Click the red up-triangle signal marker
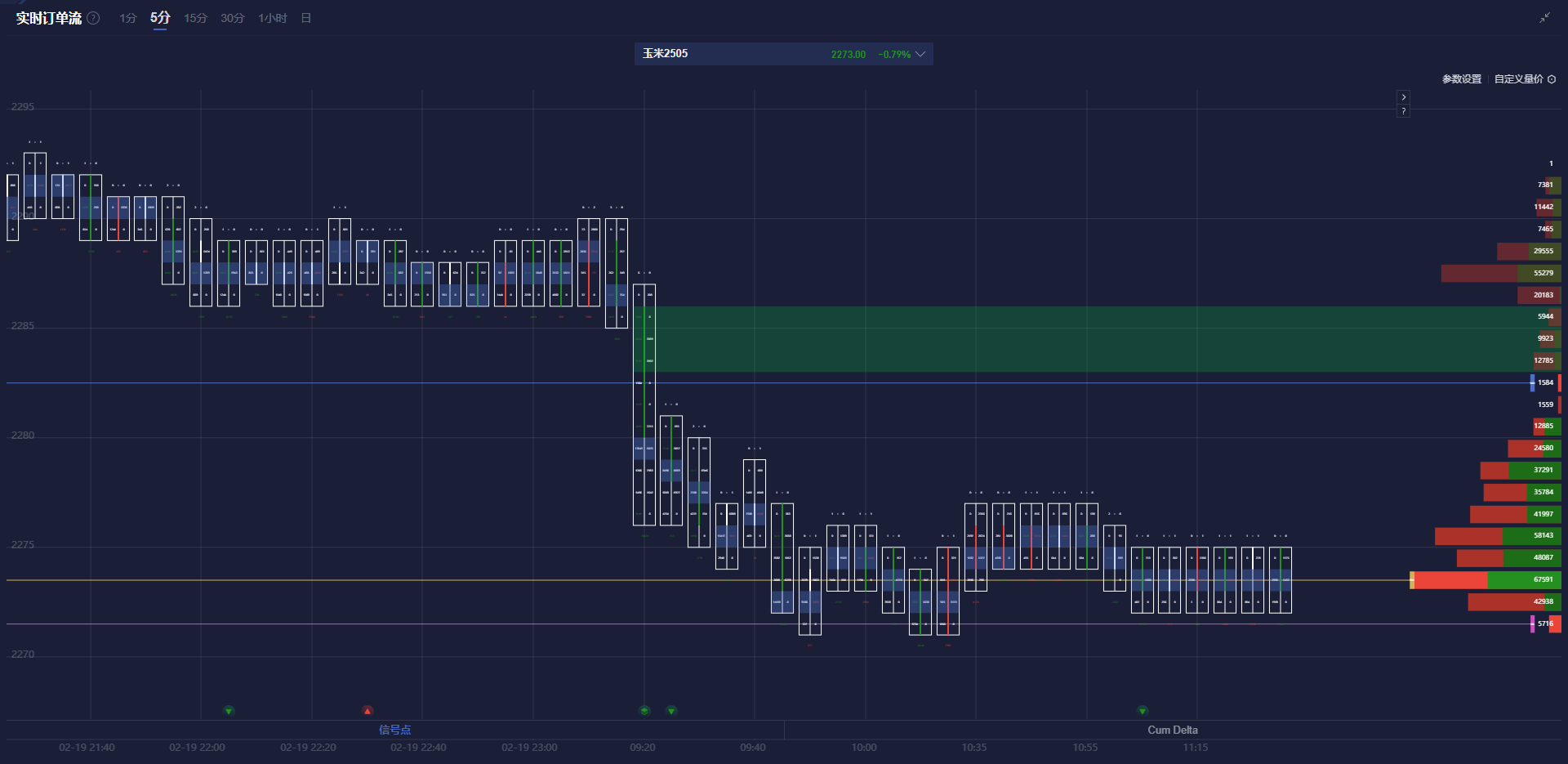 coord(367,711)
